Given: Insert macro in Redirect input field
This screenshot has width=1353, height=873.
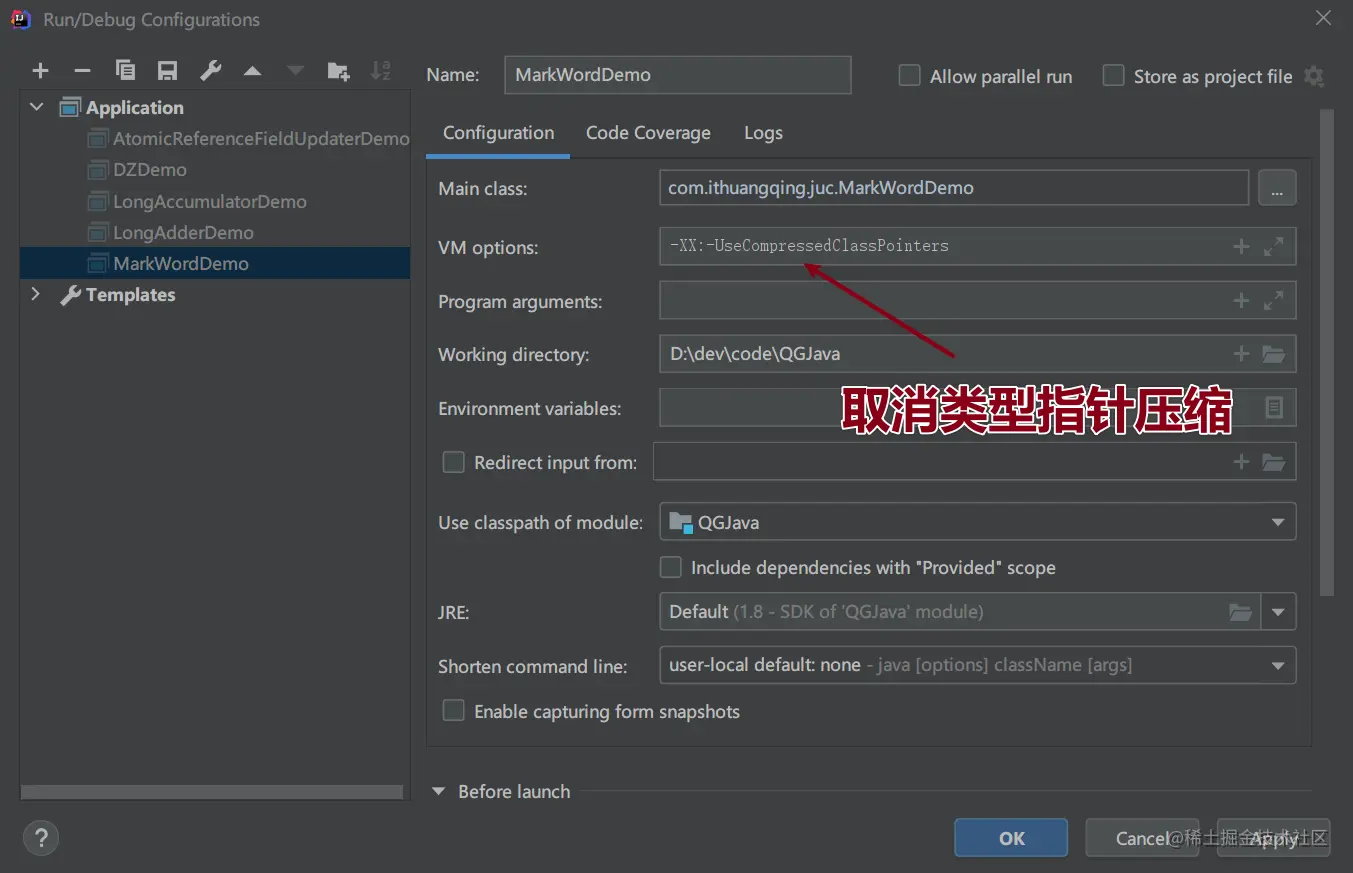Looking at the screenshot, I should tap(1241, 461).
